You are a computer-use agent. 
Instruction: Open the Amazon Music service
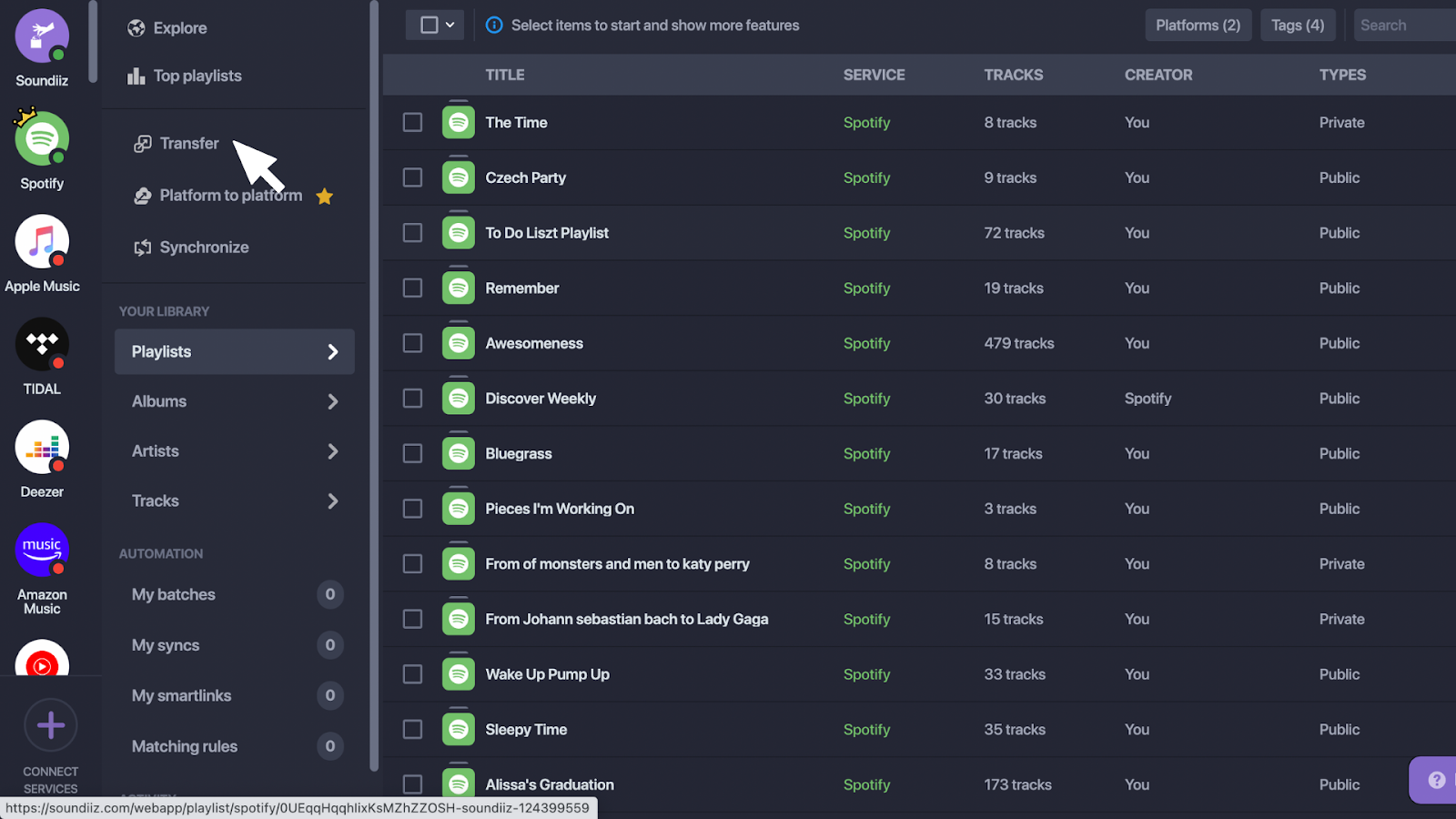click(x=42, y=551)
